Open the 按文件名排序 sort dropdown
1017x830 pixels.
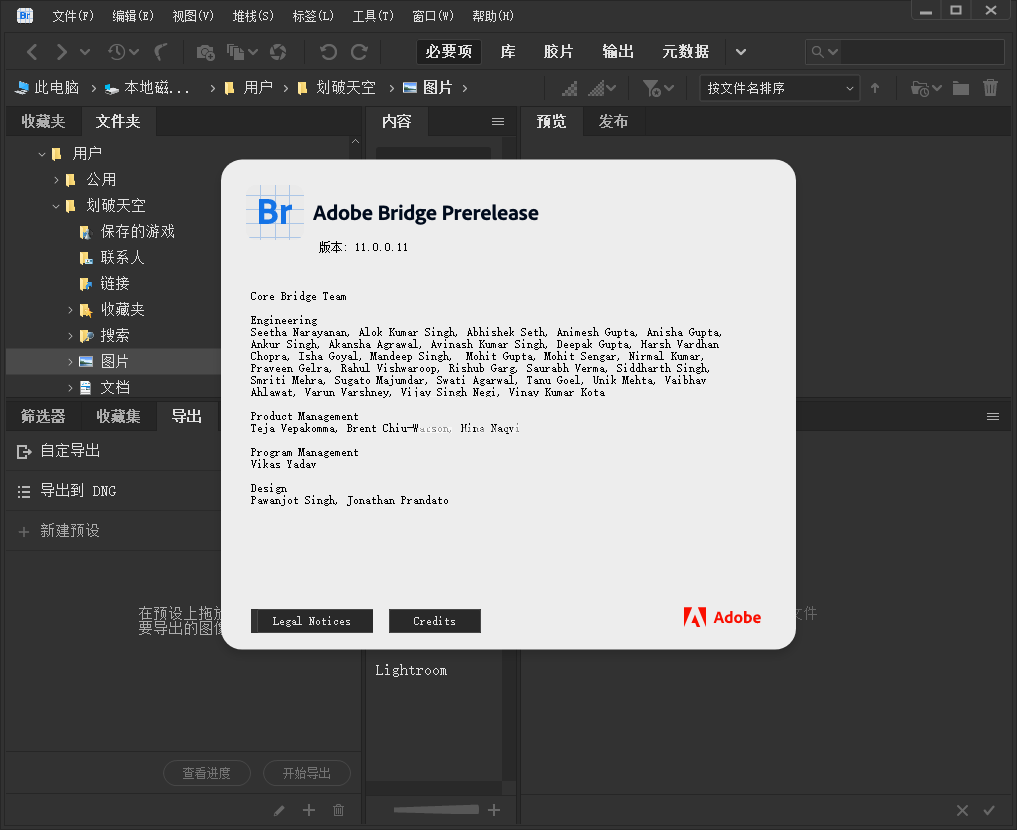(780, 88)
